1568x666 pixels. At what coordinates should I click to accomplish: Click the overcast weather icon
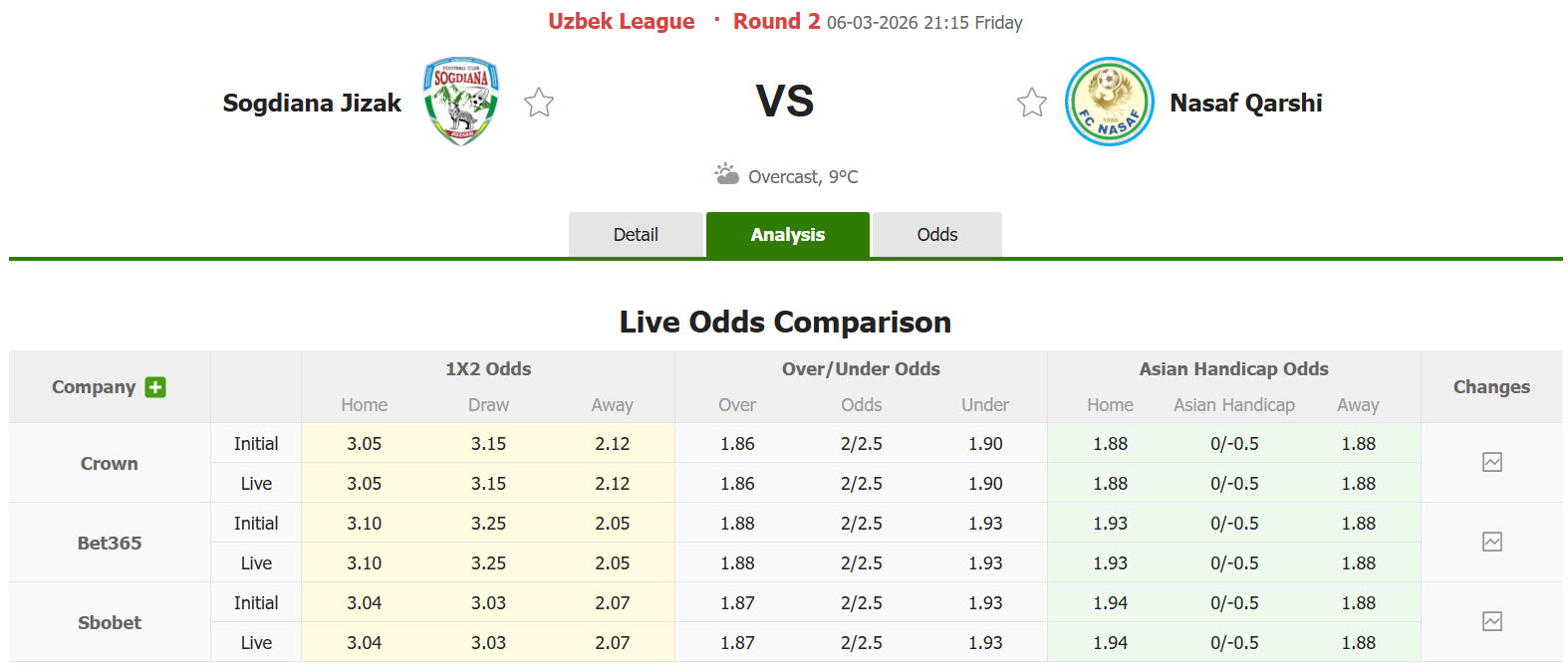pos(726,174)
